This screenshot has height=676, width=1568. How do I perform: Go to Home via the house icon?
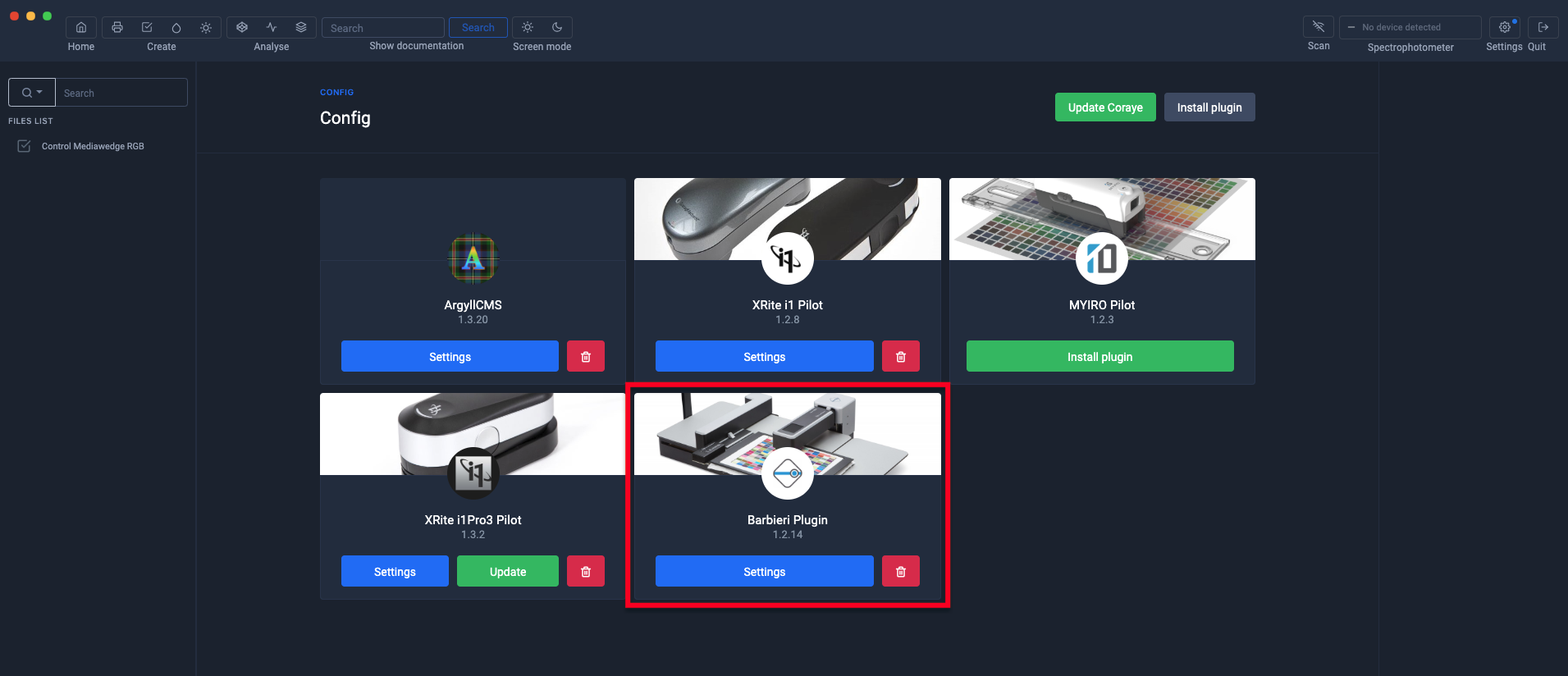pos(81,28)
